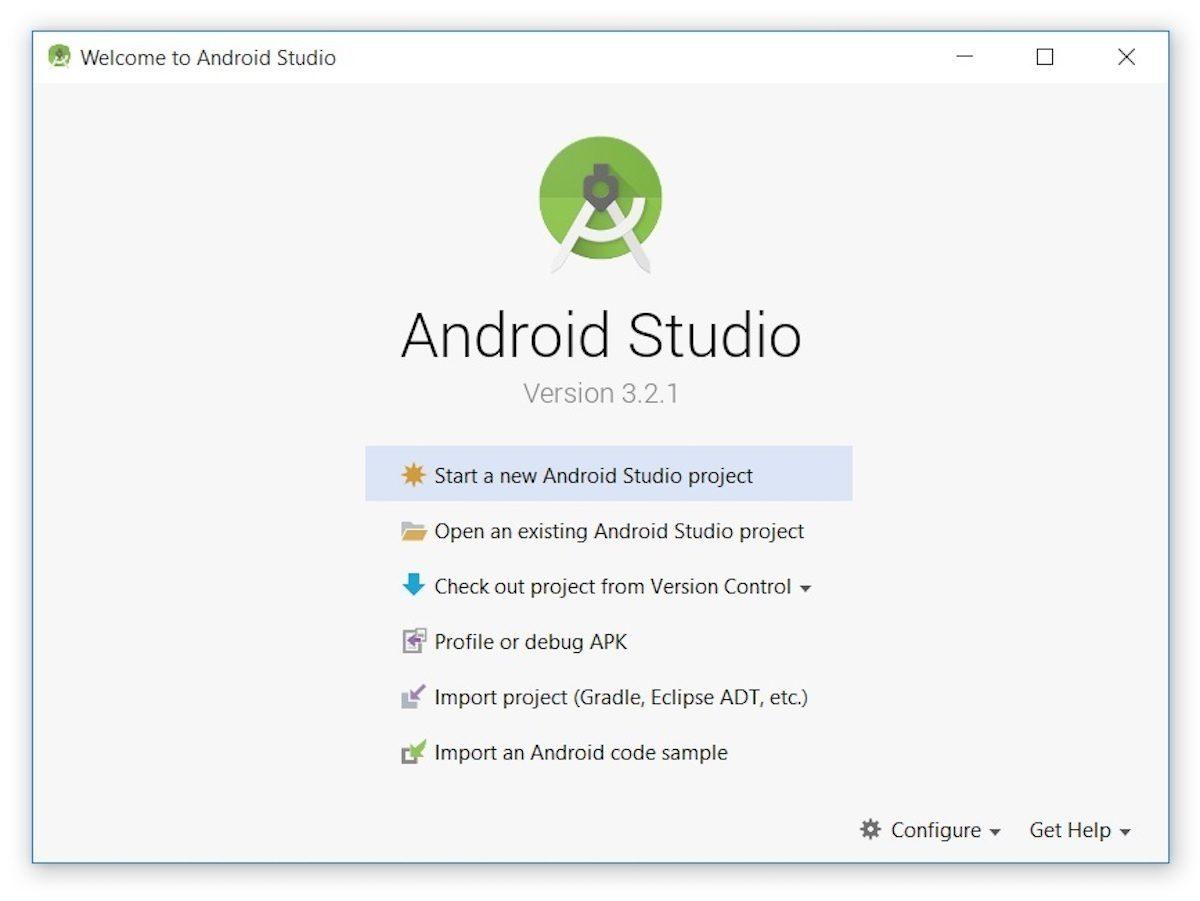The image size is (1200, 901).
Task: Click the blue download arrow for Version Control
Action: coord(414,586)
